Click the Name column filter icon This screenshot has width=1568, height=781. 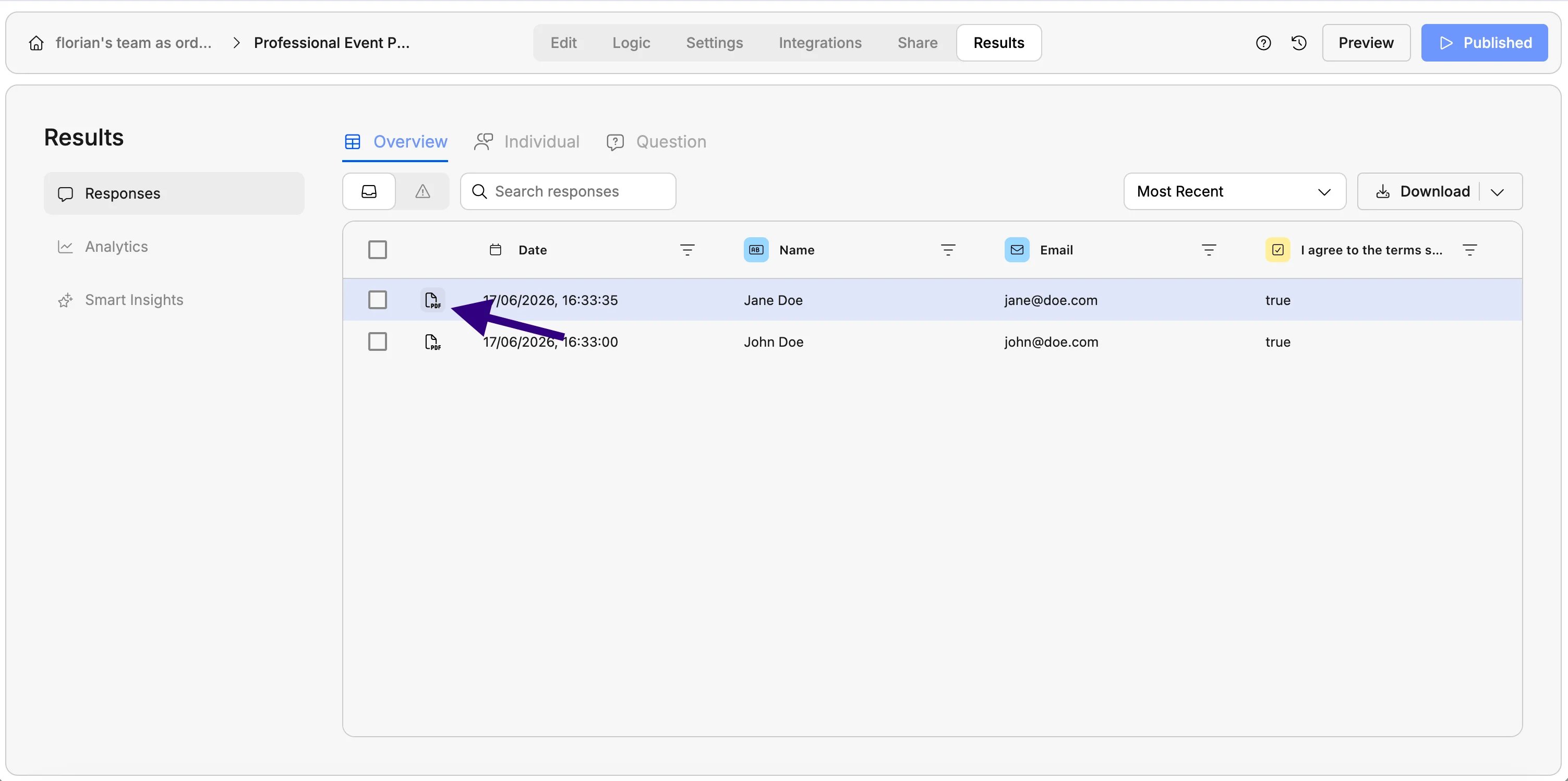pyautogui.click(x=948, y=250)
